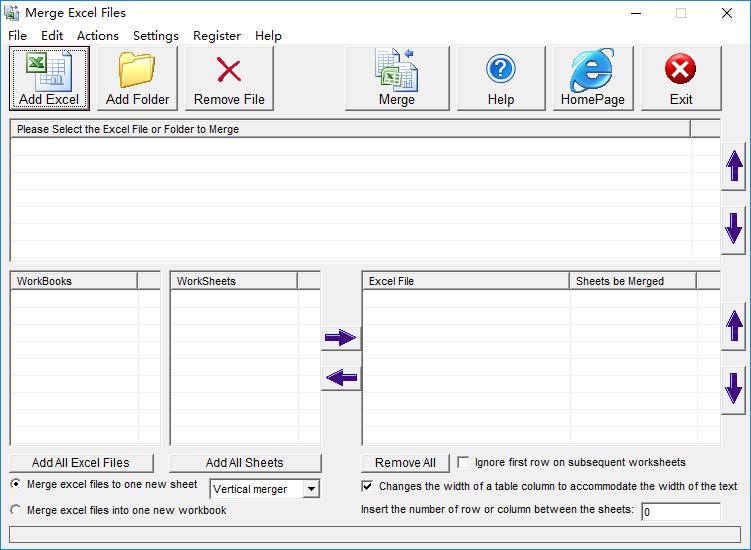Click the WorkBooks column header
Viewport: 751px width, 550px height.
(x=74, y=281)
